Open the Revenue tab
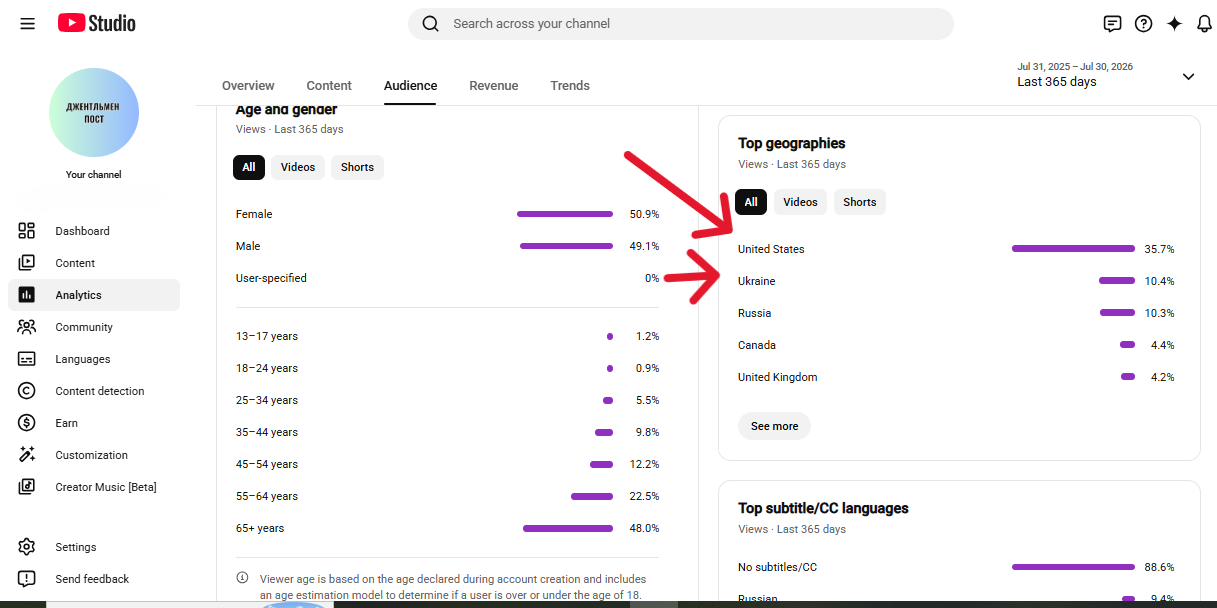 point(494,86)
